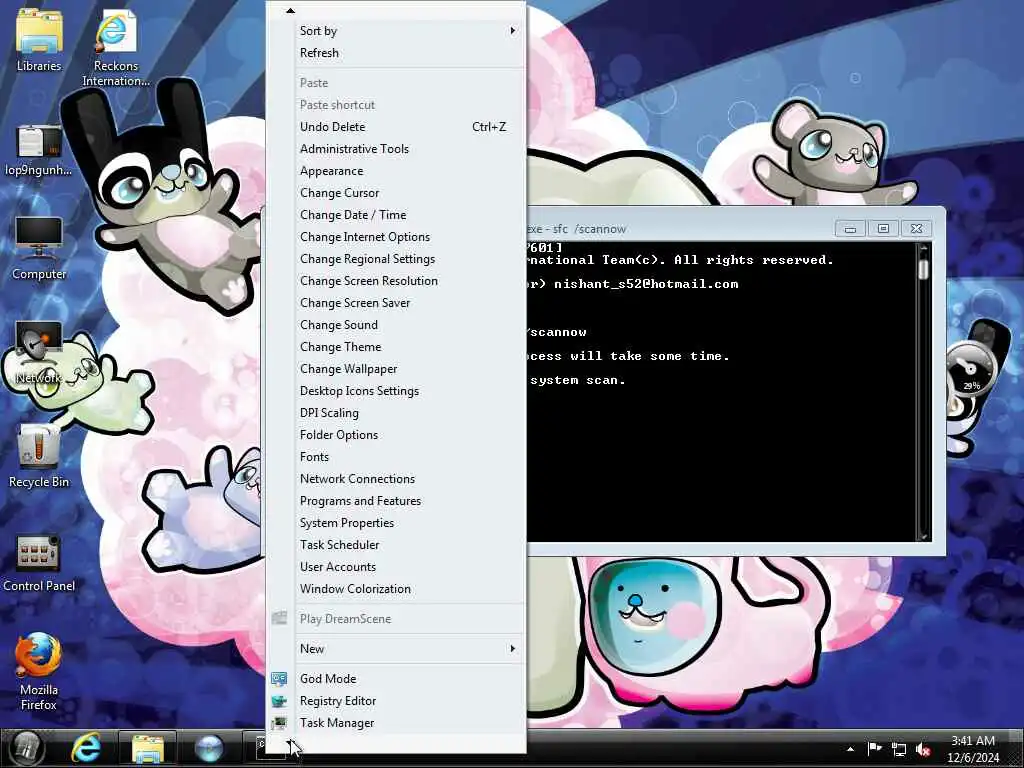Choose Fonts menu entry
This screenshot has width=1024, height=768.
pyautogui.click(x=396, y=456)
